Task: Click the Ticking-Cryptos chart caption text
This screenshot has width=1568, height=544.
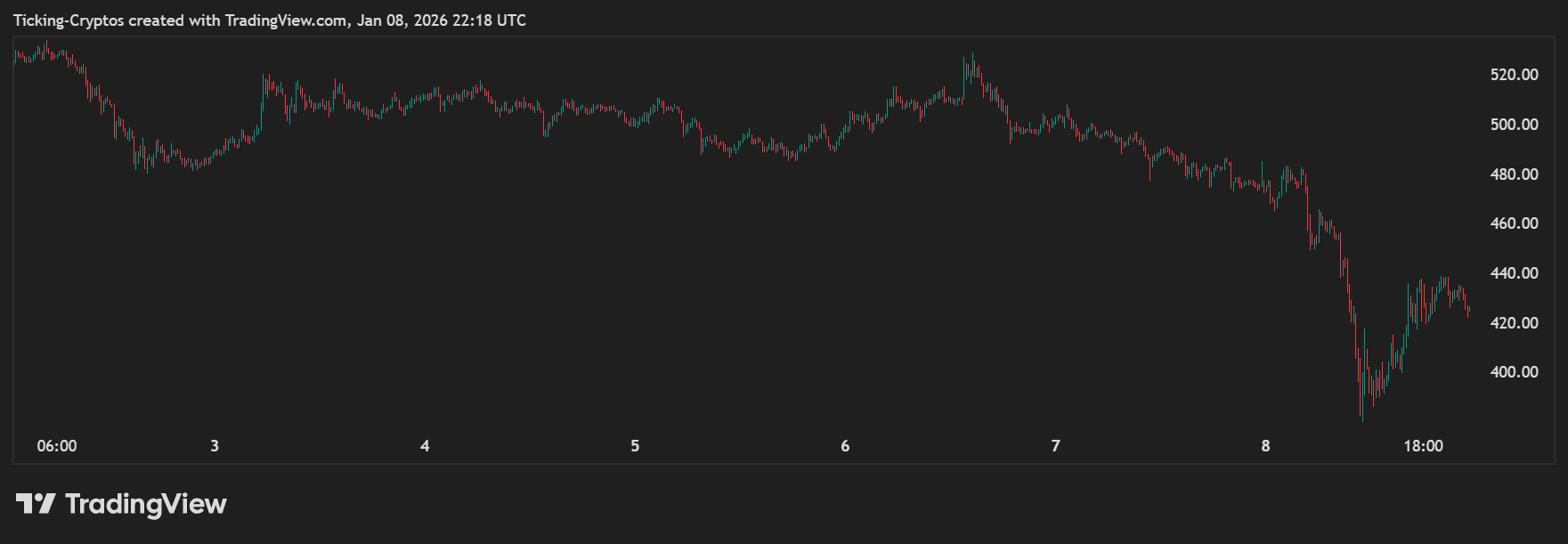Action: pyautogui.click(x=269, y=20)
